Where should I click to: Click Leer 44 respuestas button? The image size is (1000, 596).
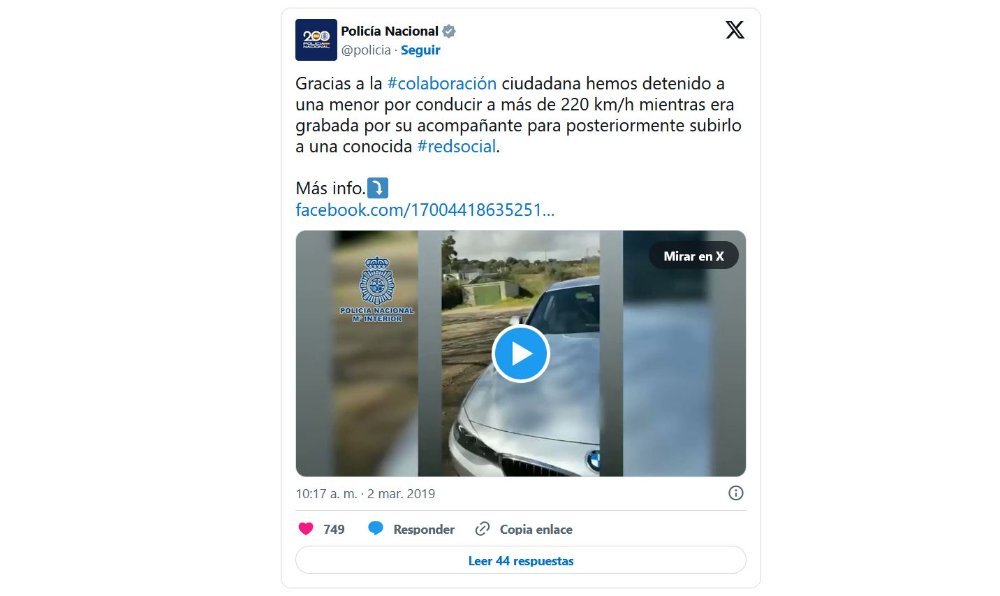[x=520, y=560]
